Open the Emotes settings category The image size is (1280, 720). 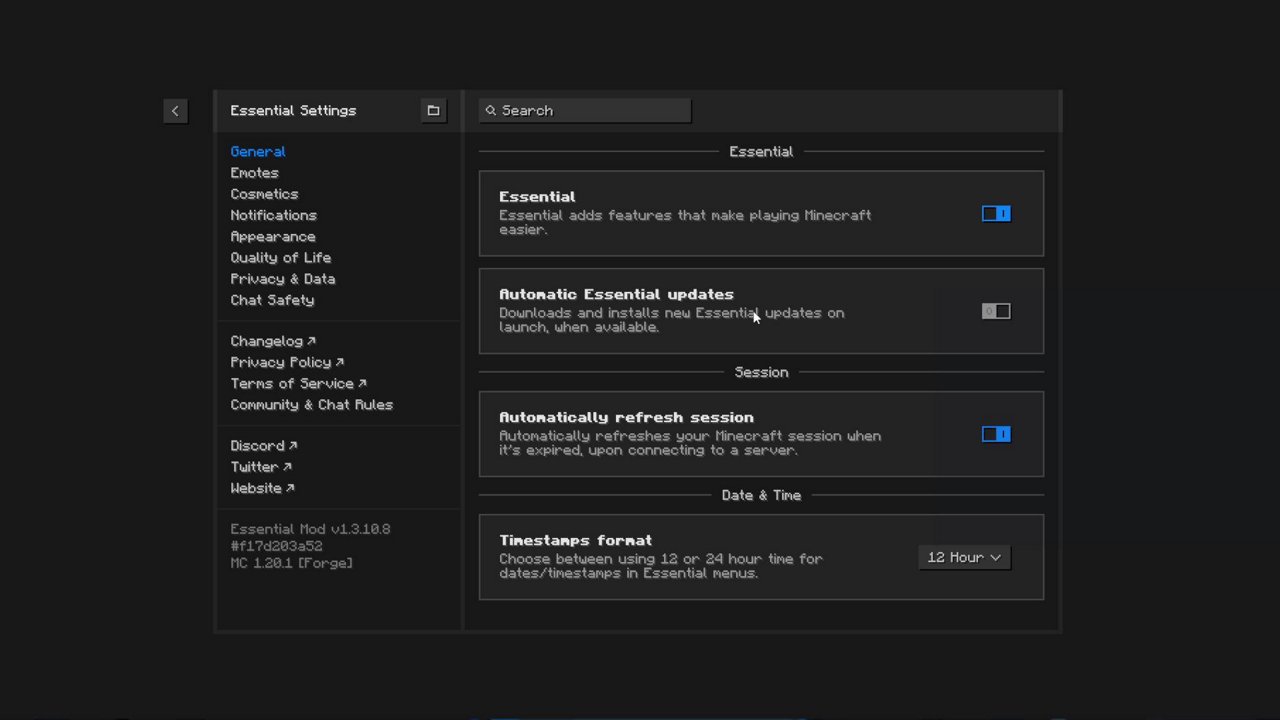254,173
